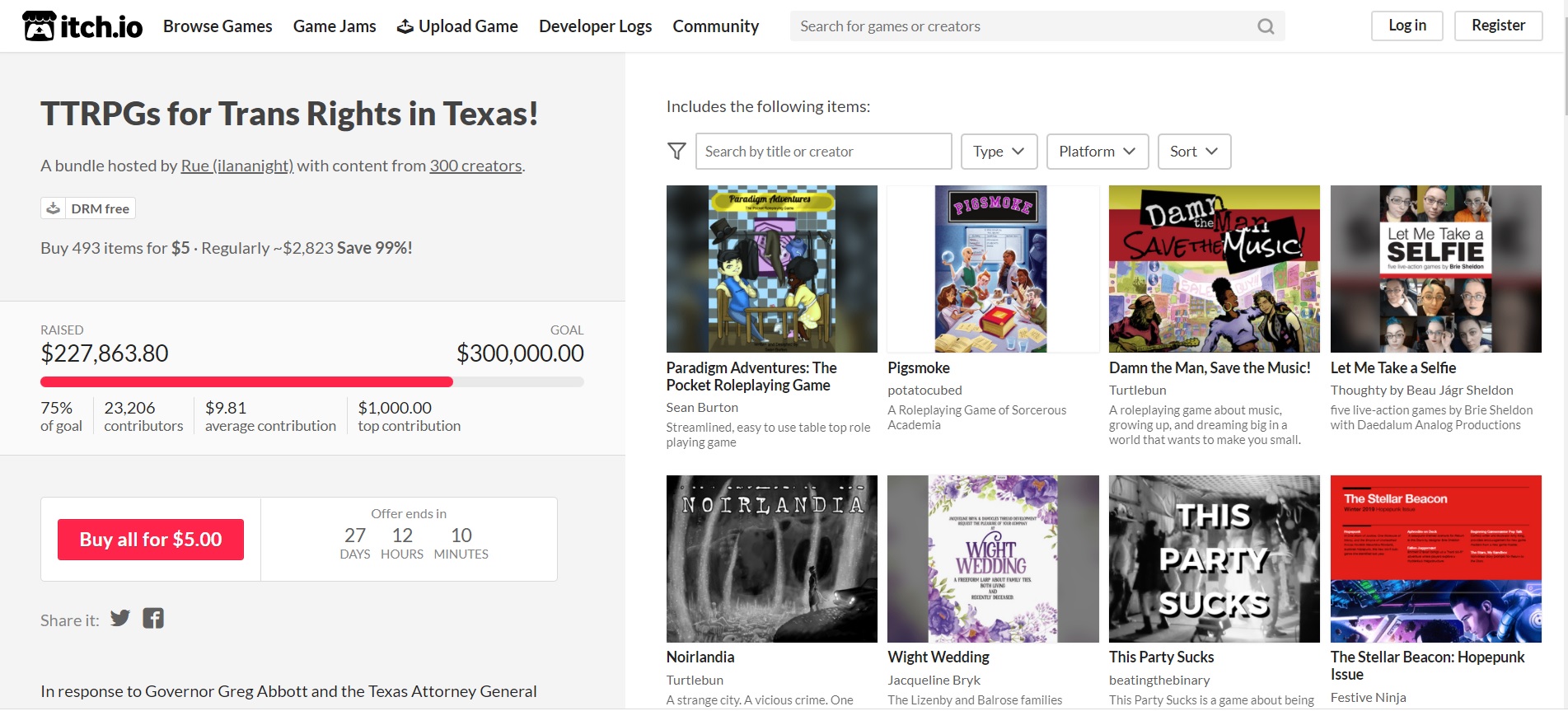1568x711 pixels.
Task: Visit Turtlebun under Noirlandia
Action: (695, 681)
